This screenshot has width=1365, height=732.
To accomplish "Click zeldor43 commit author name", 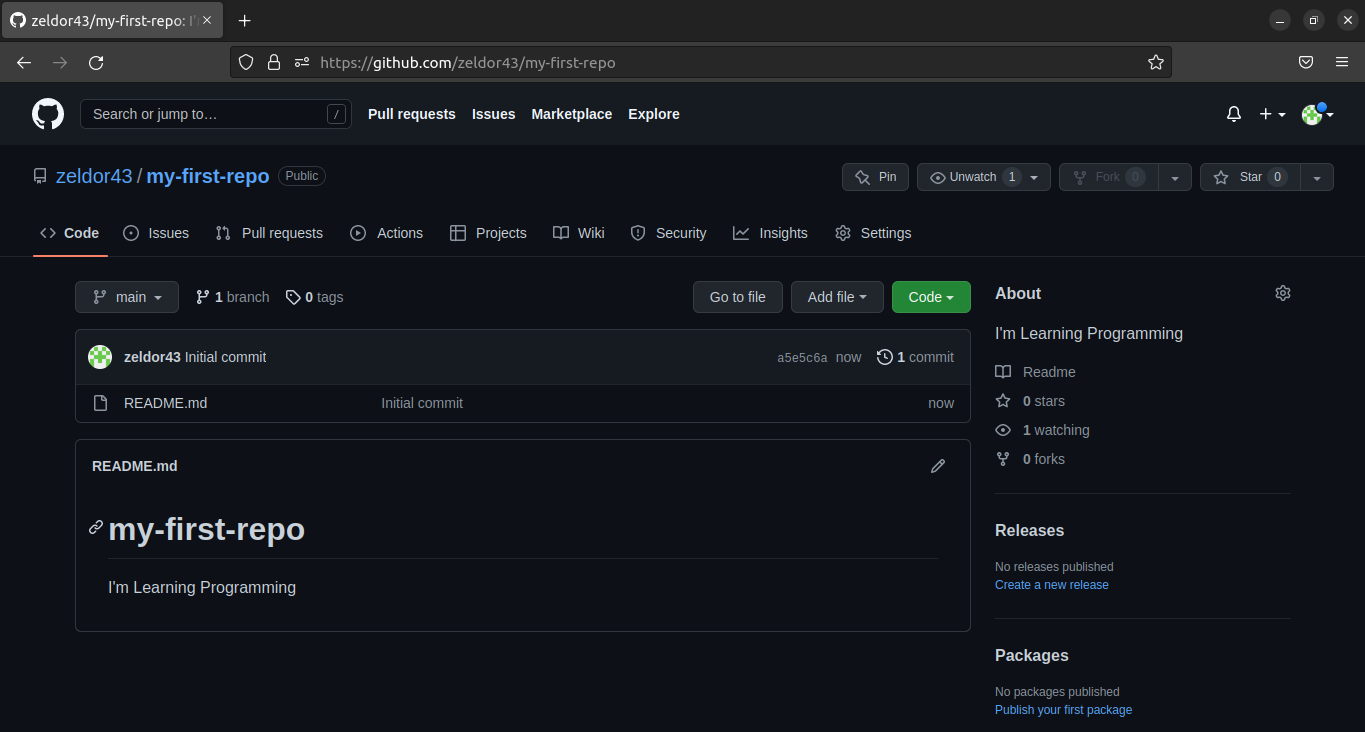I will click(x=152, y=357).
